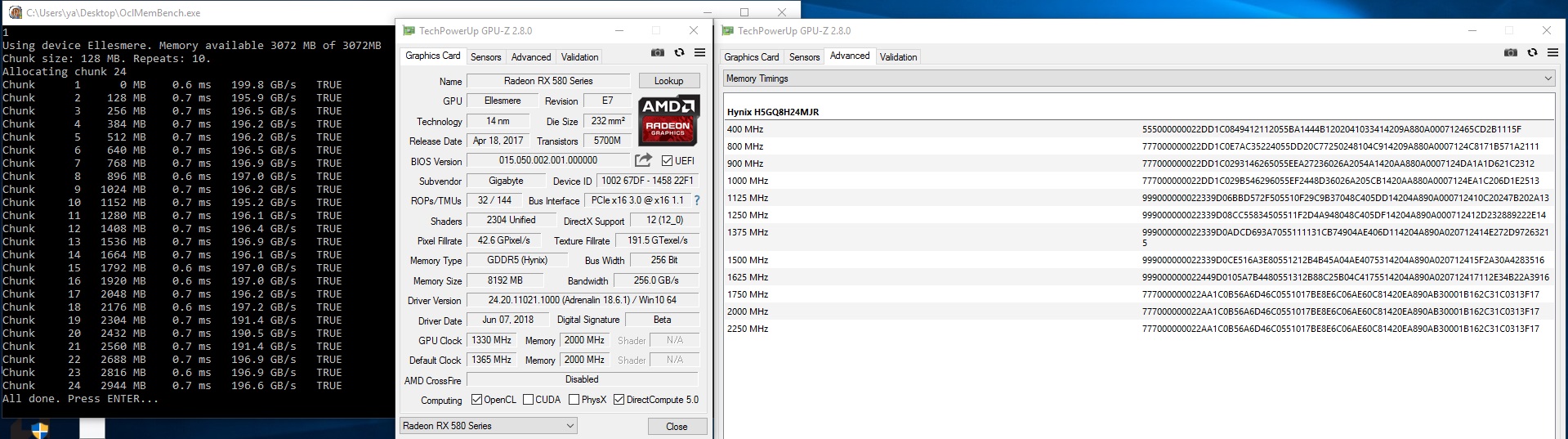Open Memory Timings dropdown in Advanced tab

(1139, 78)
